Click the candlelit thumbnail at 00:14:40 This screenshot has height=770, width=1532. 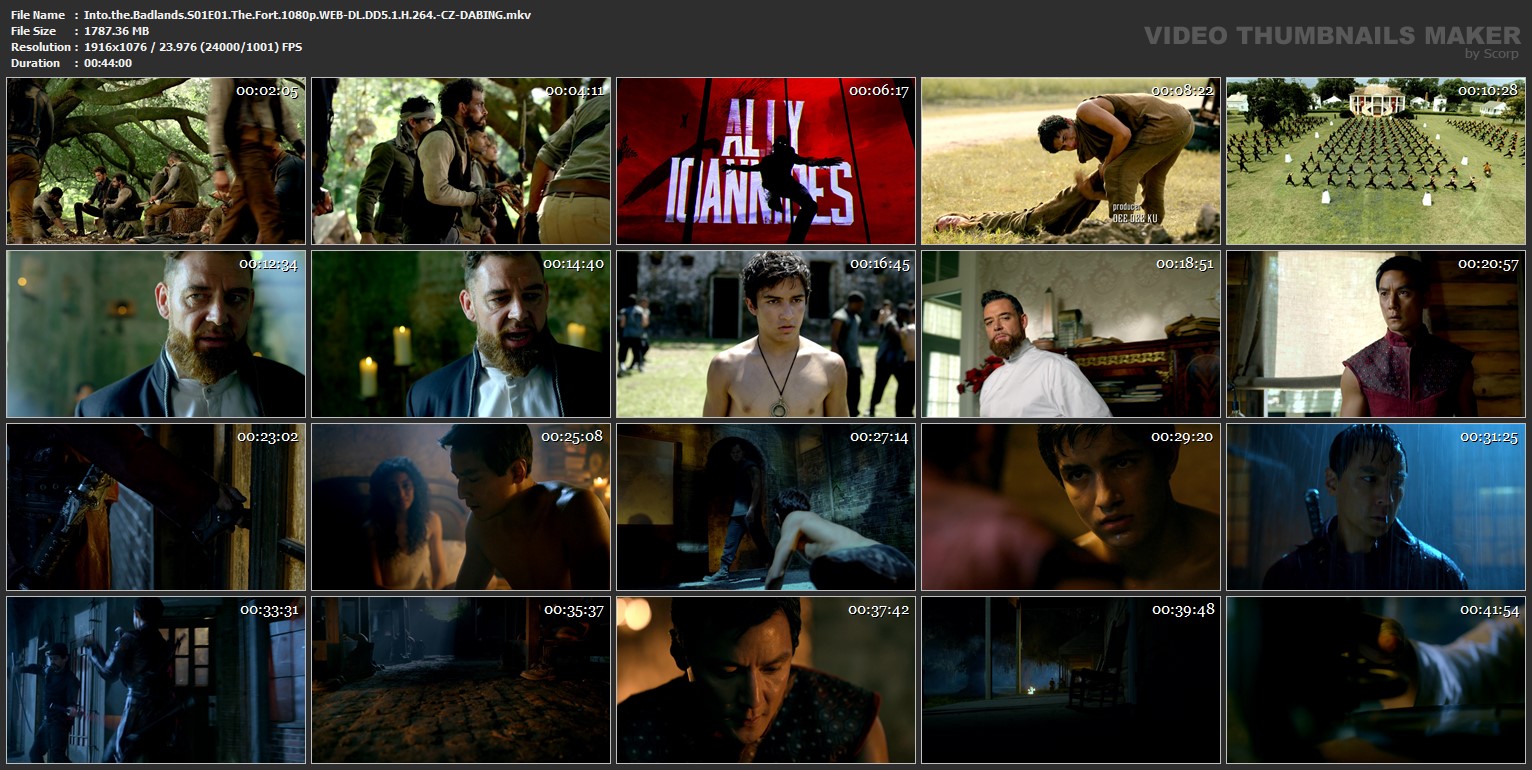[461, 334]
